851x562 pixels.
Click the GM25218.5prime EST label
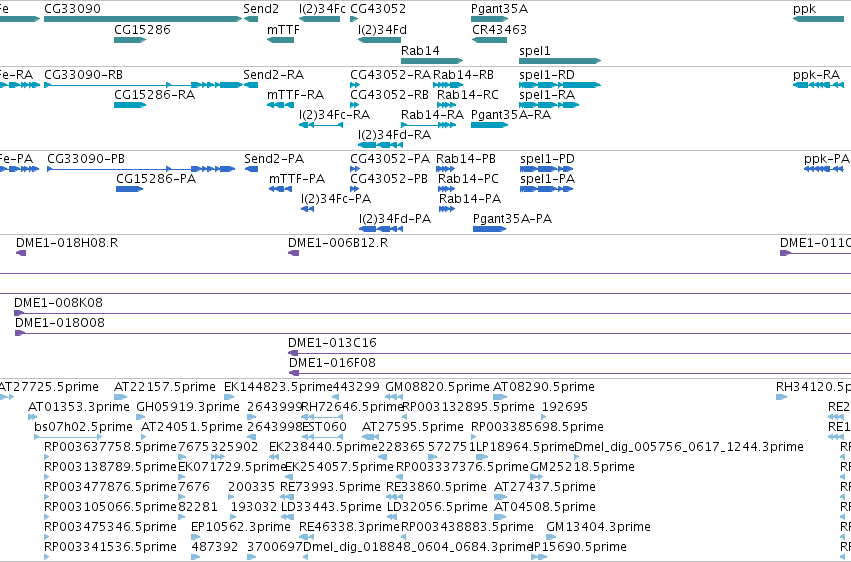point(582,467)
